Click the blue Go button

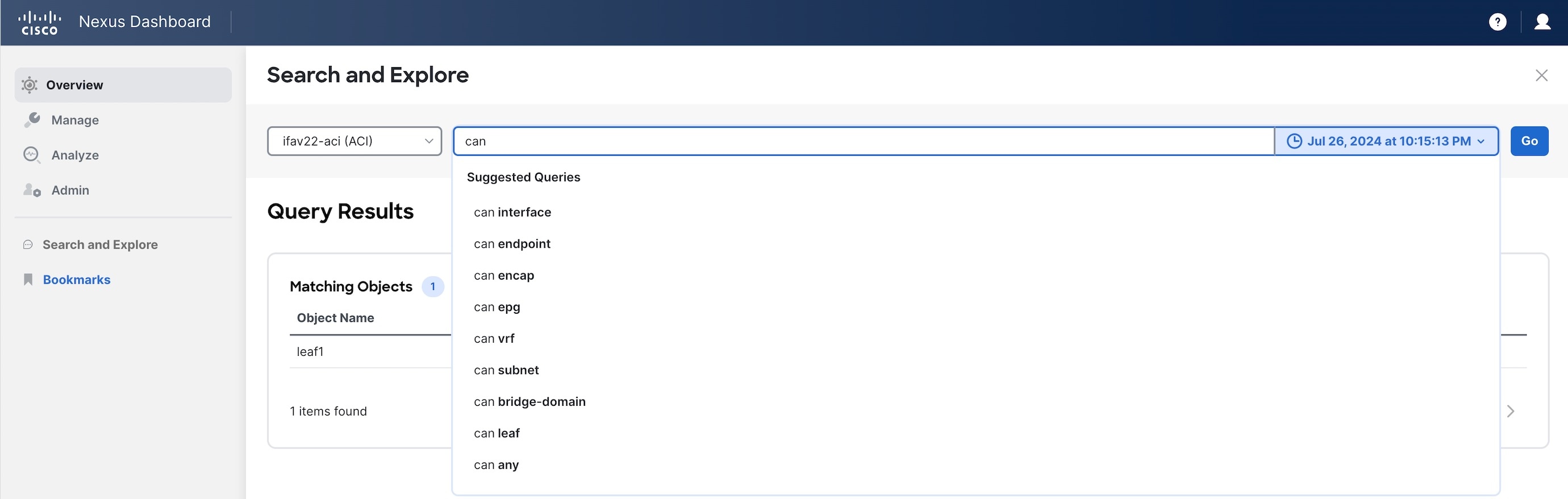pyautogui.click(x=1529, y=142)
